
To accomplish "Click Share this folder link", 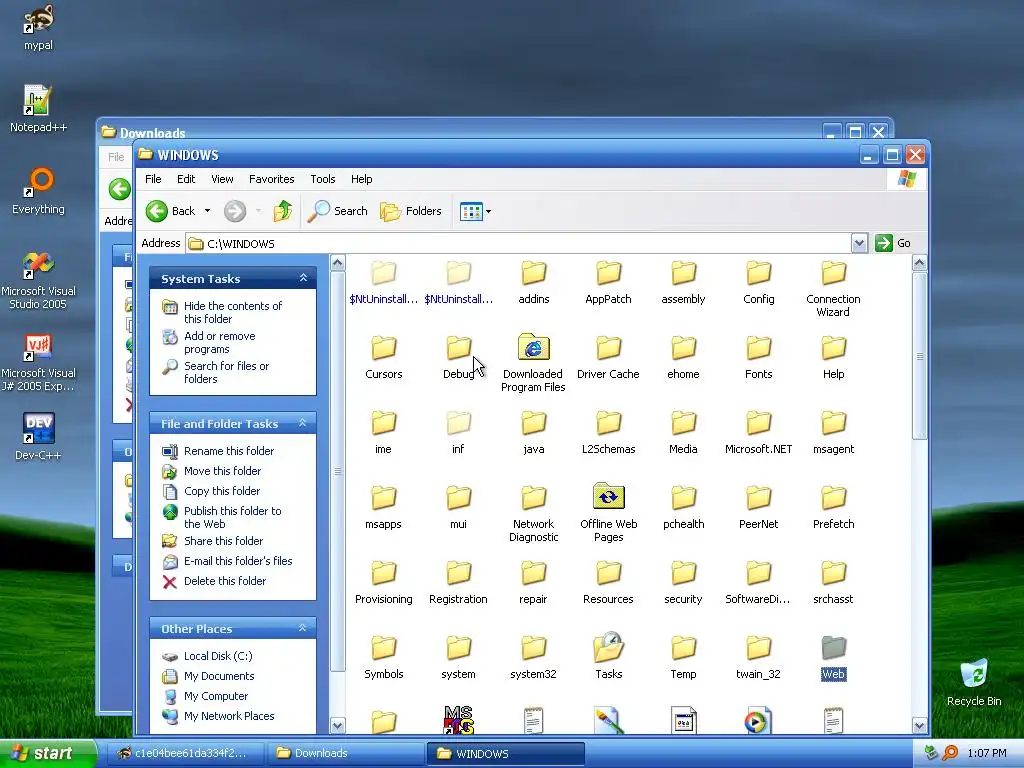I will [x=223, y=541].
